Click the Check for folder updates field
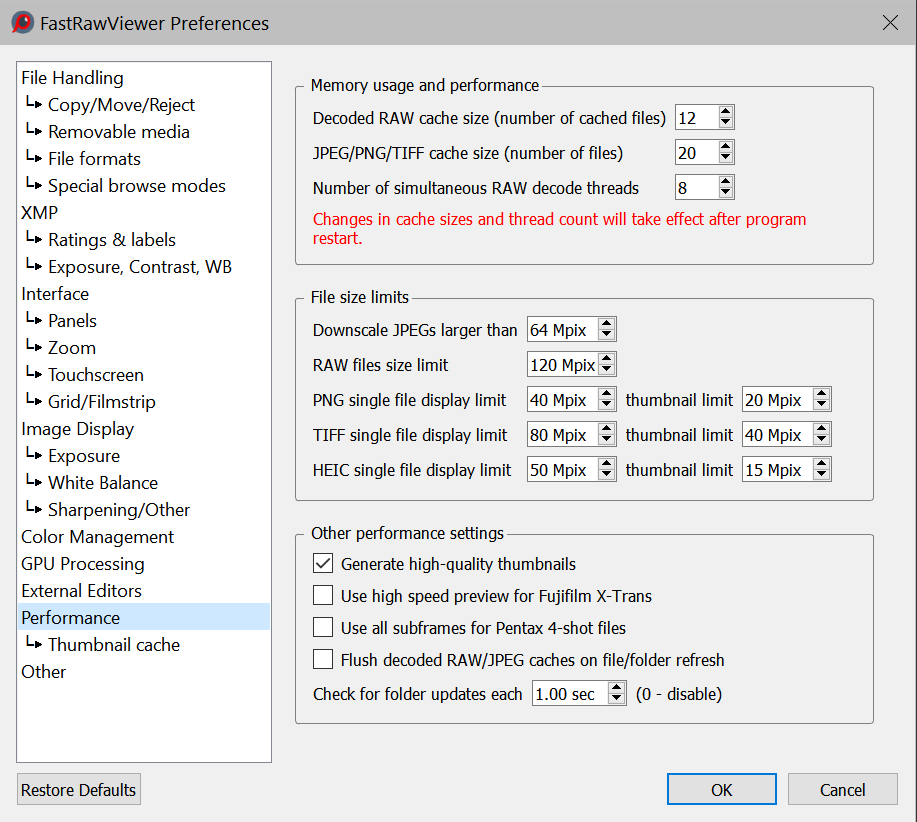Screen dimensions: 917x822 pyautogui.click(x=568, y=694)
